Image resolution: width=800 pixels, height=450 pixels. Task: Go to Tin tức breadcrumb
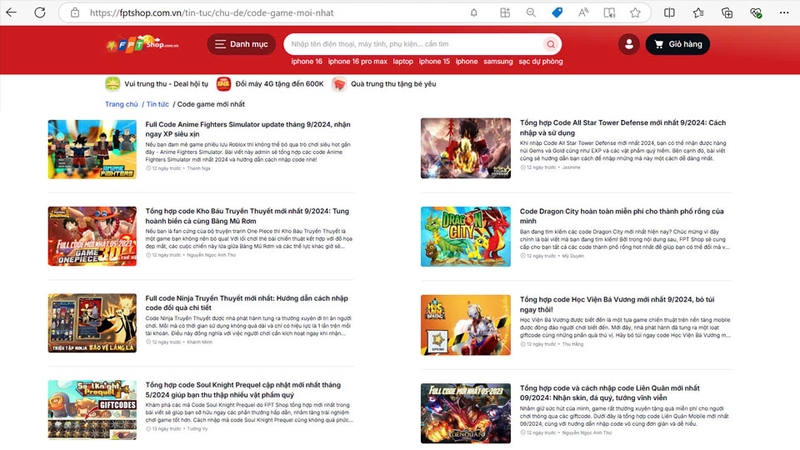point(158,104)
